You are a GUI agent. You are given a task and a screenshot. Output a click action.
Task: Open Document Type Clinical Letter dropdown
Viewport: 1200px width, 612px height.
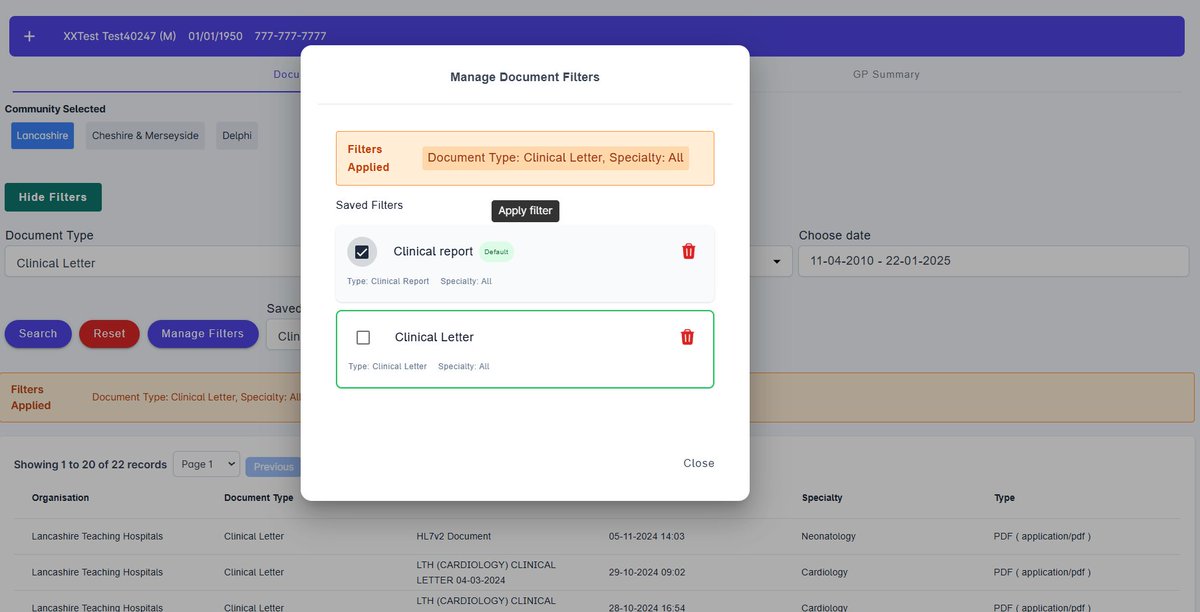tap(153, 262)
